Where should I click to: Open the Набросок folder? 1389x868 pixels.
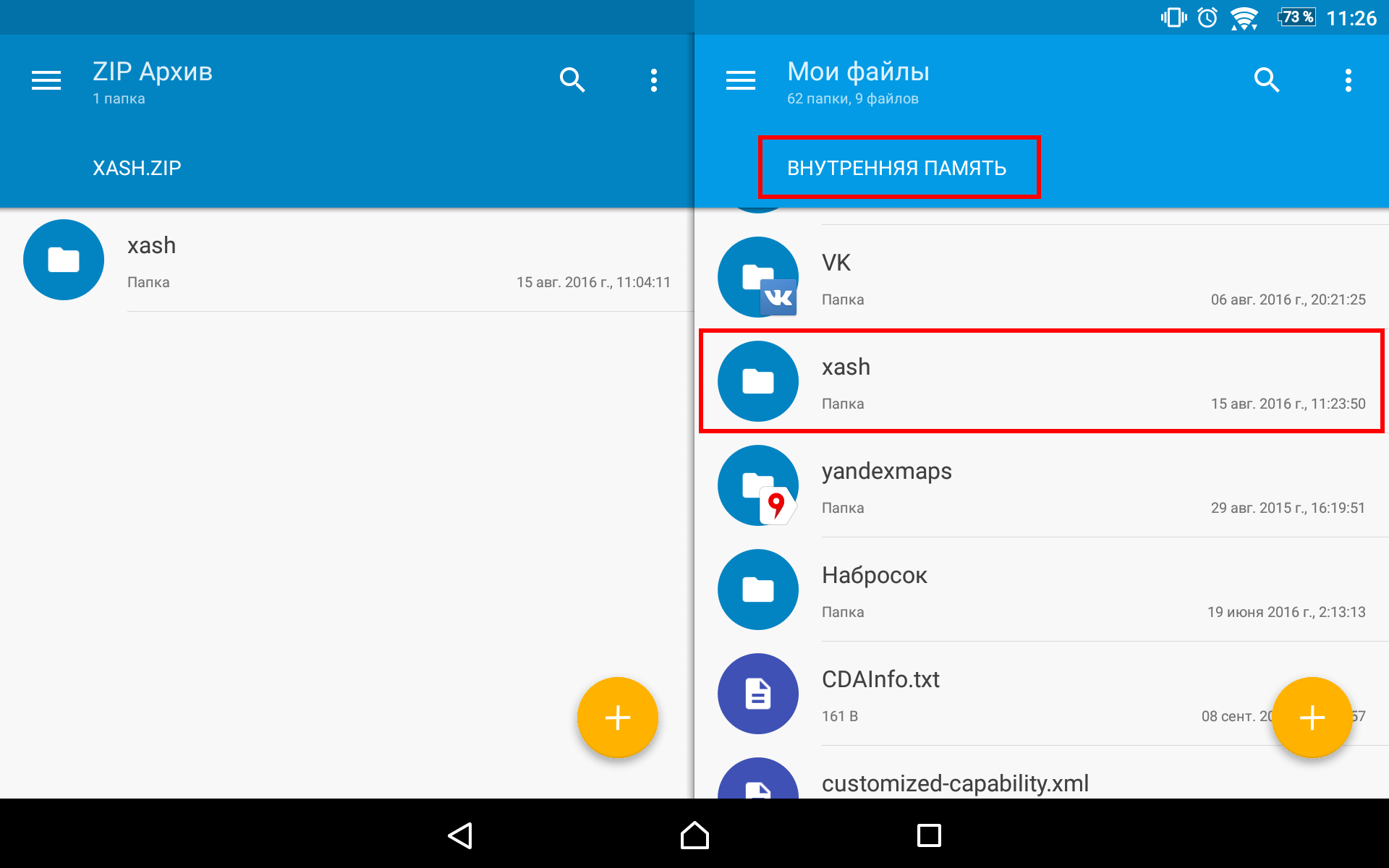1042,590
